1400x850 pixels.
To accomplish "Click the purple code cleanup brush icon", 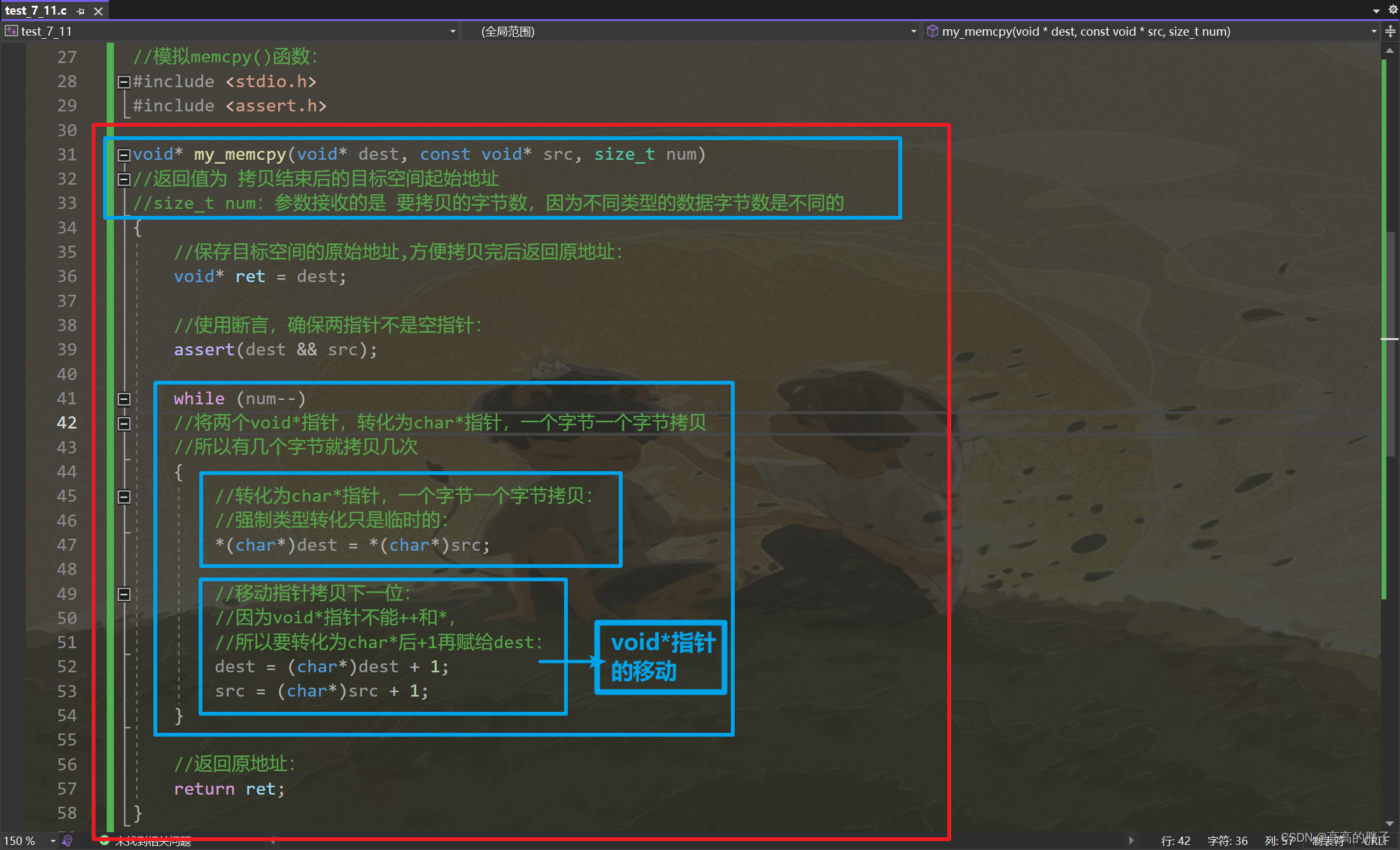I will pyautogui.click(x=67, y=841).
